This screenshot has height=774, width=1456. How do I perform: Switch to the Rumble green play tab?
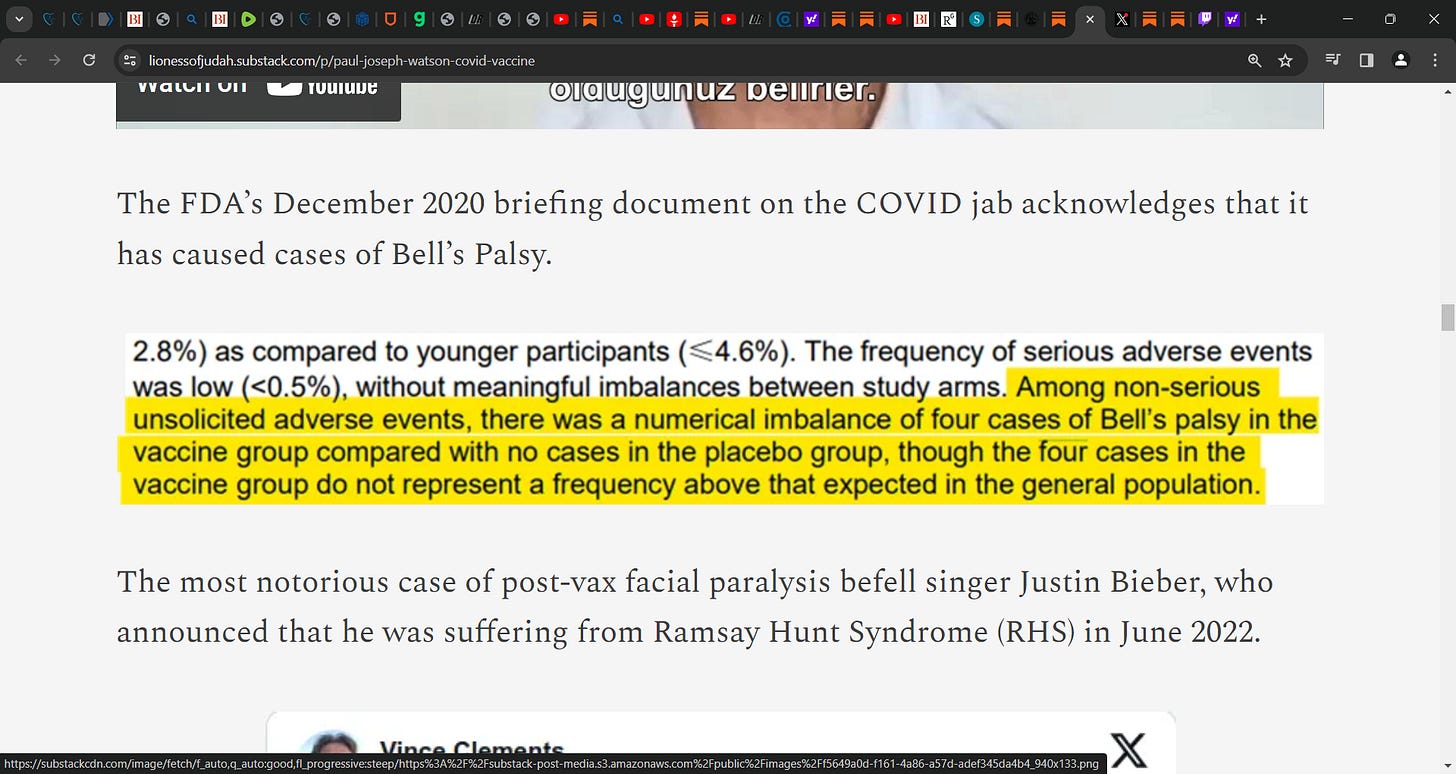pos(248,19)
